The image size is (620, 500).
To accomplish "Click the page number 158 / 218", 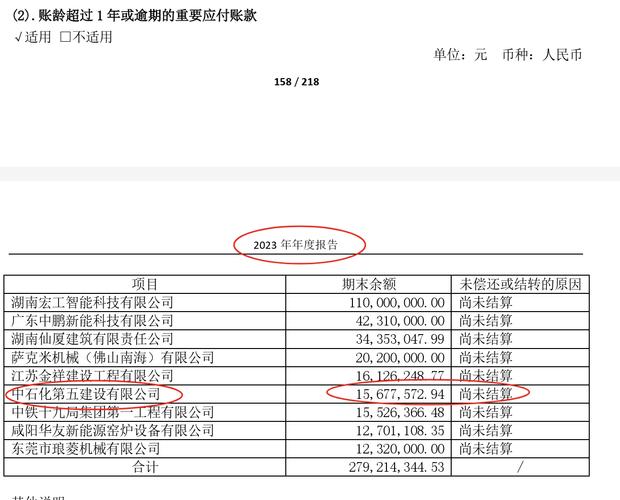I will pos(297,82).
